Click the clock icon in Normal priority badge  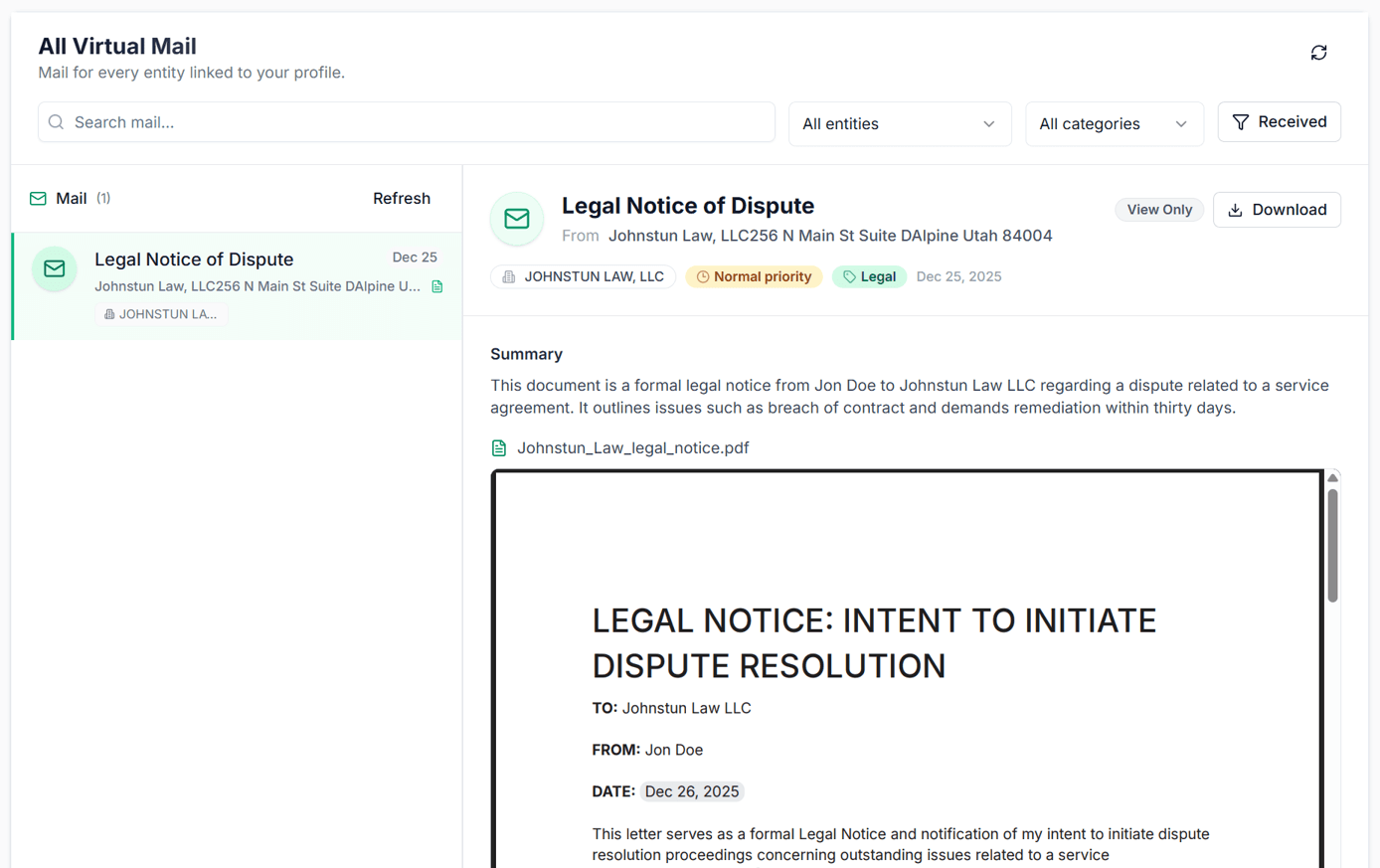703,277
